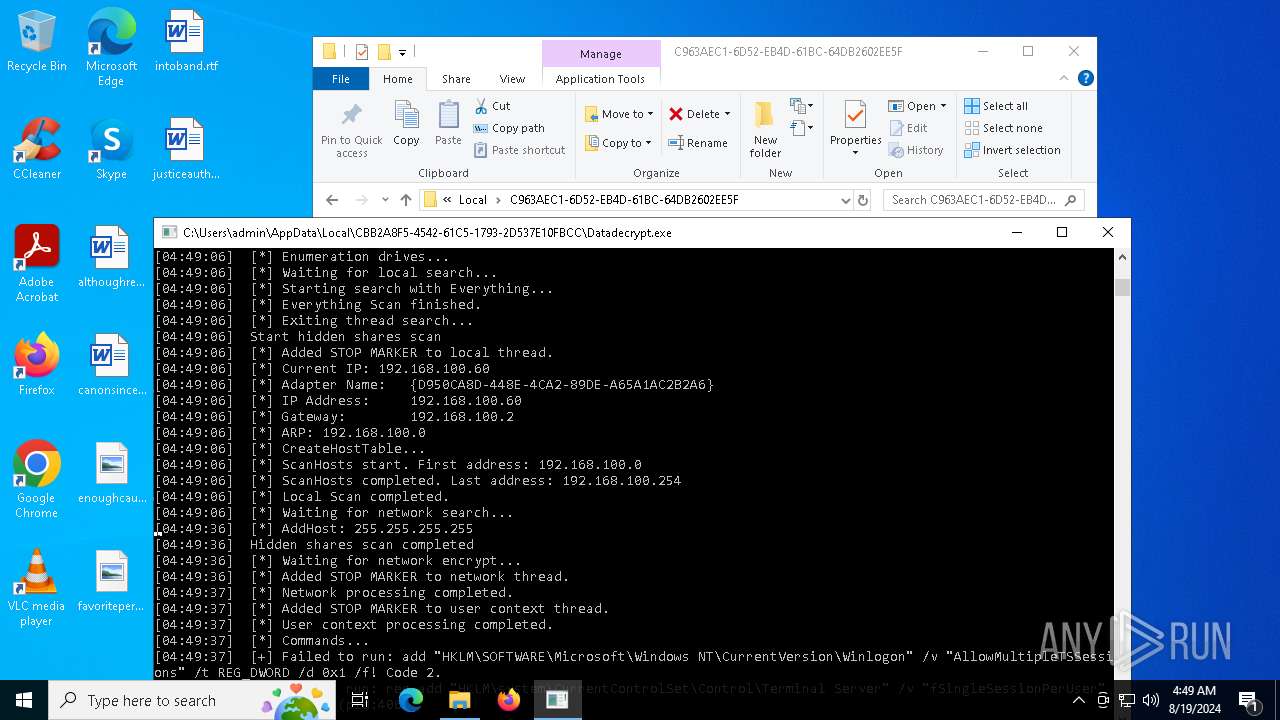Open the File menu tab
Image resolution: width=1280 pixels, height=720 pixels.
point(341,79)
